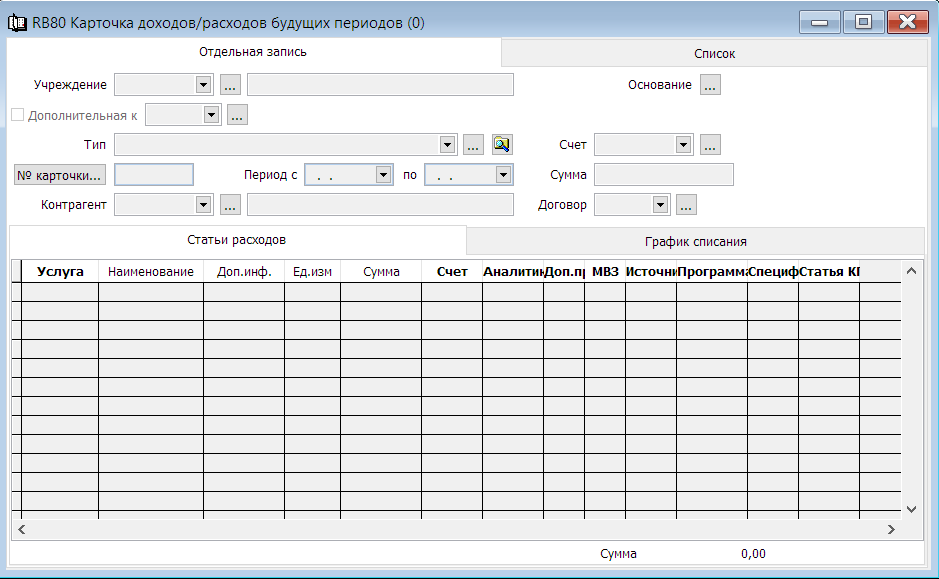Screen dimensions: 939x579
Task: Click the table scroll down arrow
Action: click(911, 510)
